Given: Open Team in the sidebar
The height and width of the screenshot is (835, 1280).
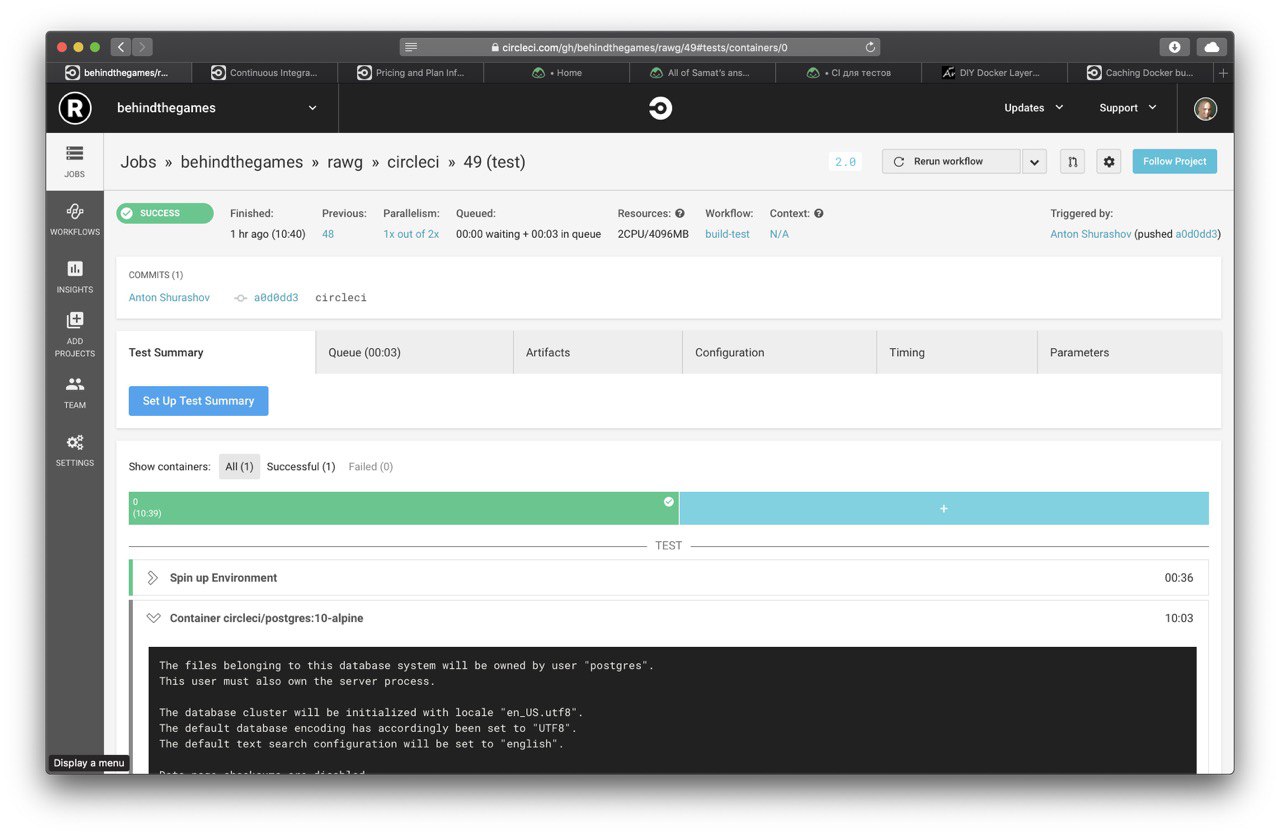Looking at the screenshot, I should [x=75, y=392].
